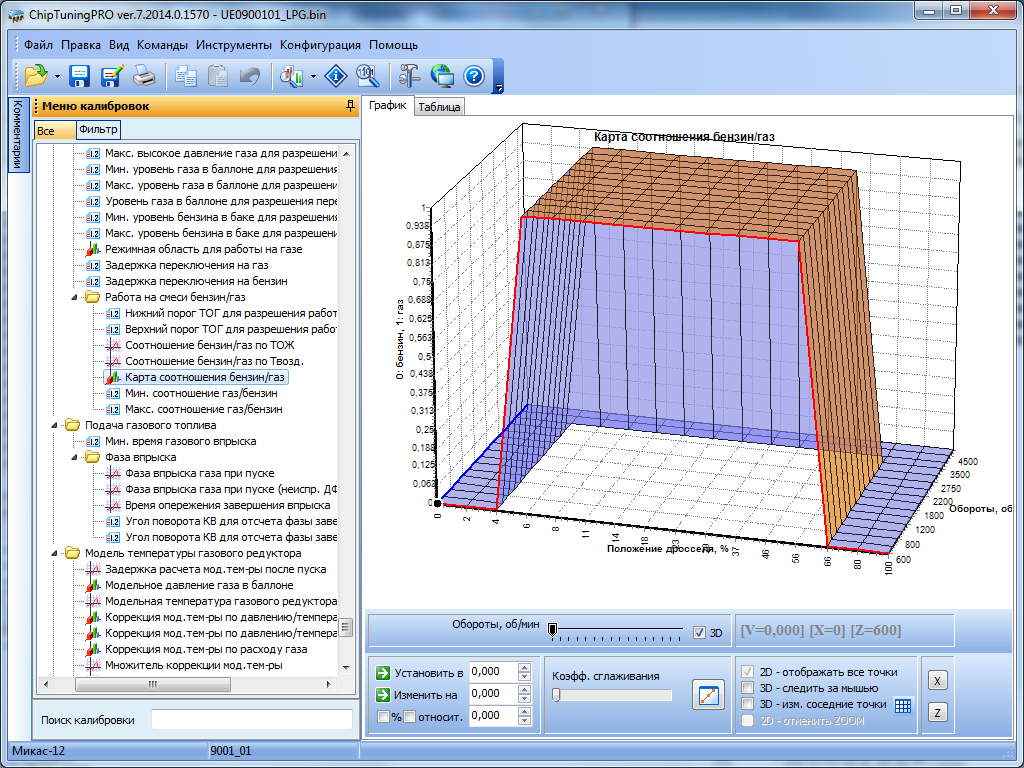Image resolution: width=1024 pixels, height=768 pixels.
Task: Click the blue question mark help icon
Action: [474, 76]
